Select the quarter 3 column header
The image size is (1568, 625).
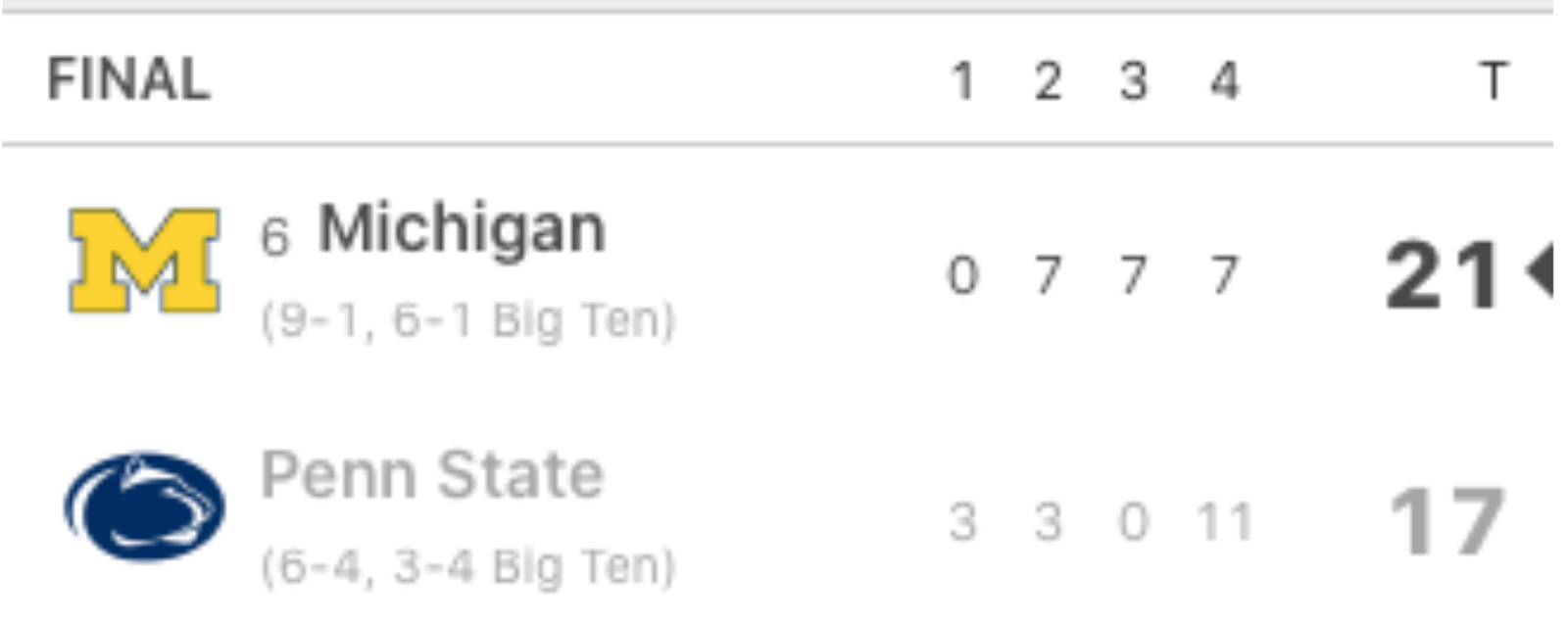point(1134,80)
